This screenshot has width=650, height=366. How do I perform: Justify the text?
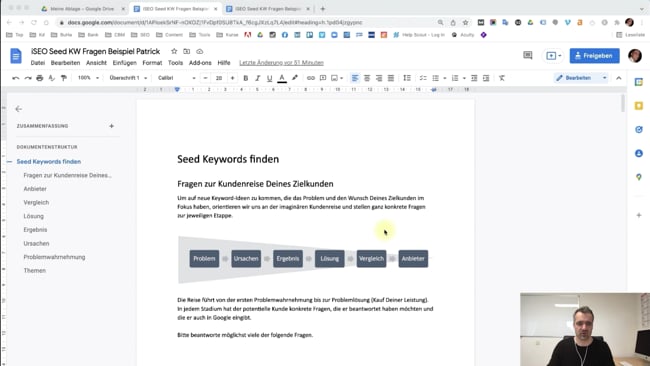[x=391, y=78]
